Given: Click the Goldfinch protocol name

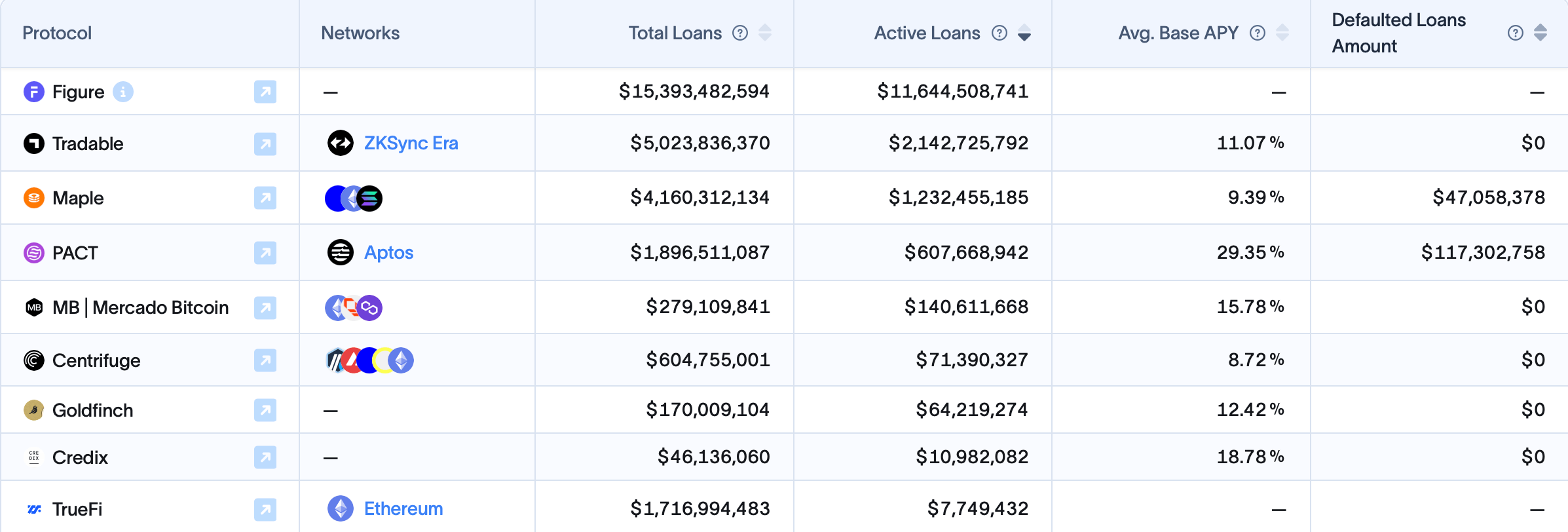Looking at the screenshot, I should coord(92,410).
